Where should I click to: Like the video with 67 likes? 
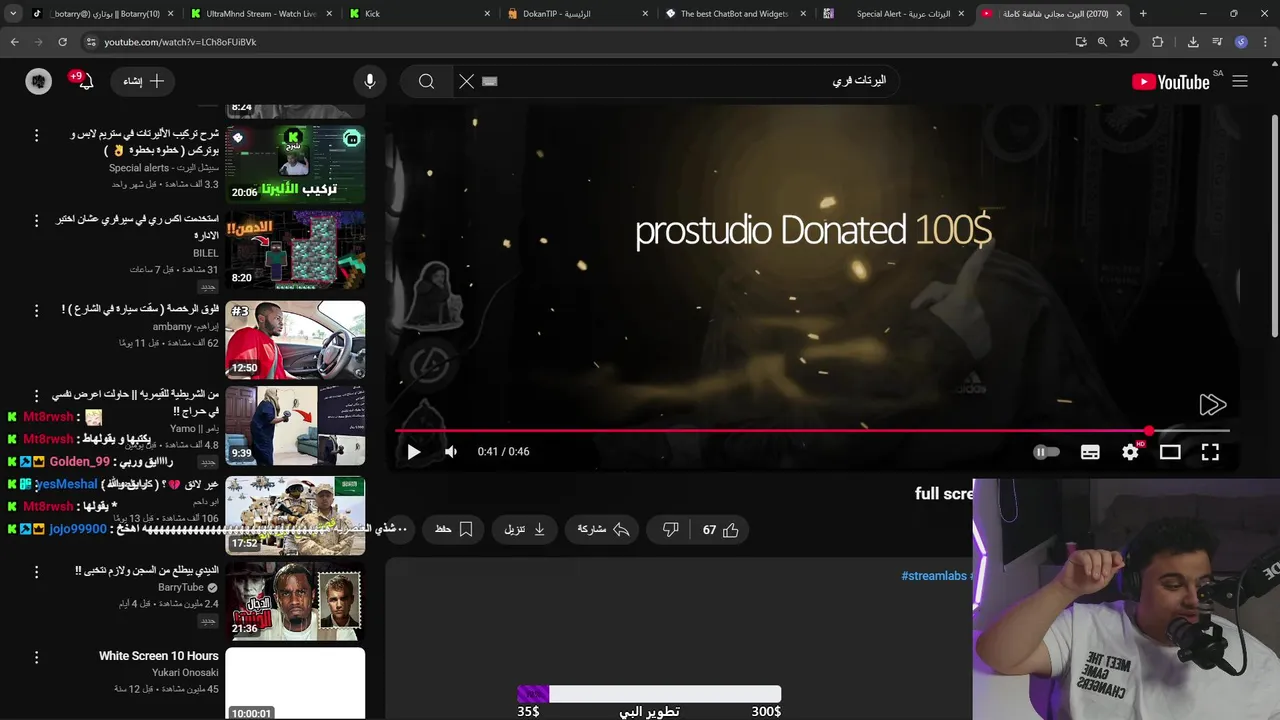point(720,529)
